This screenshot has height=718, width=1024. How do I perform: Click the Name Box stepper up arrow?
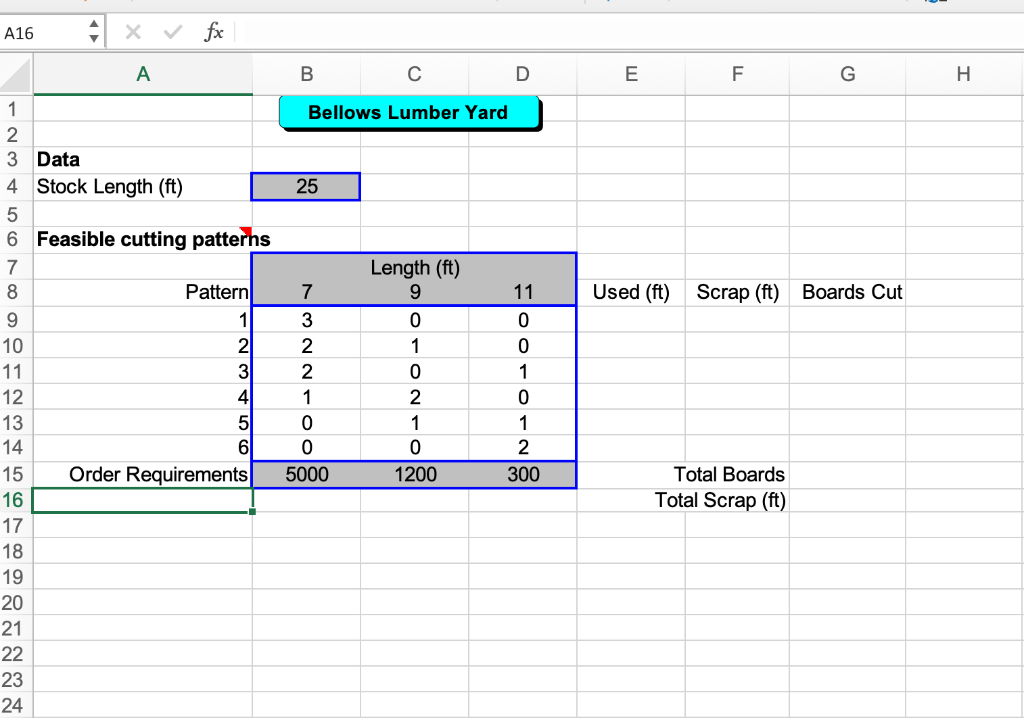click(x=95, y=24)
